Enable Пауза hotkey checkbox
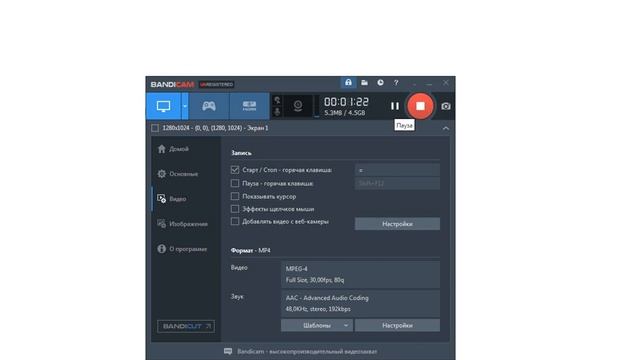 (235, 183)
